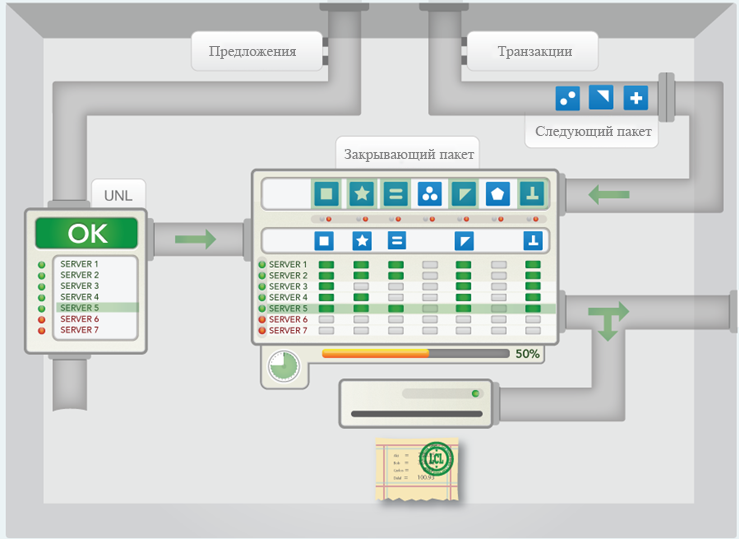Click the UNL tab label
Screen dimensions: 739x541
click(x=118, y=195)
